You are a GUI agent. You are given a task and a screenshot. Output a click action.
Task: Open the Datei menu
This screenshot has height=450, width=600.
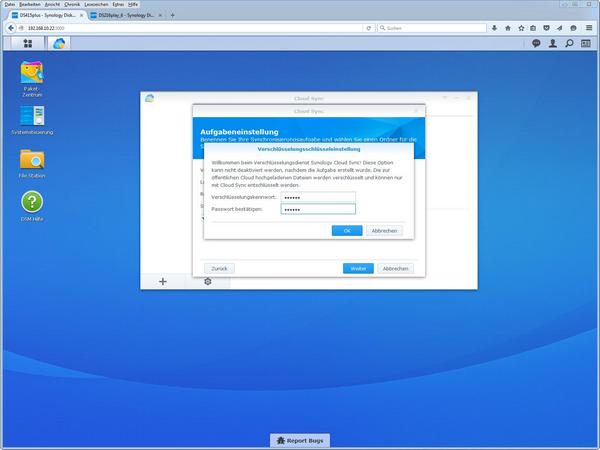(10, 4)
